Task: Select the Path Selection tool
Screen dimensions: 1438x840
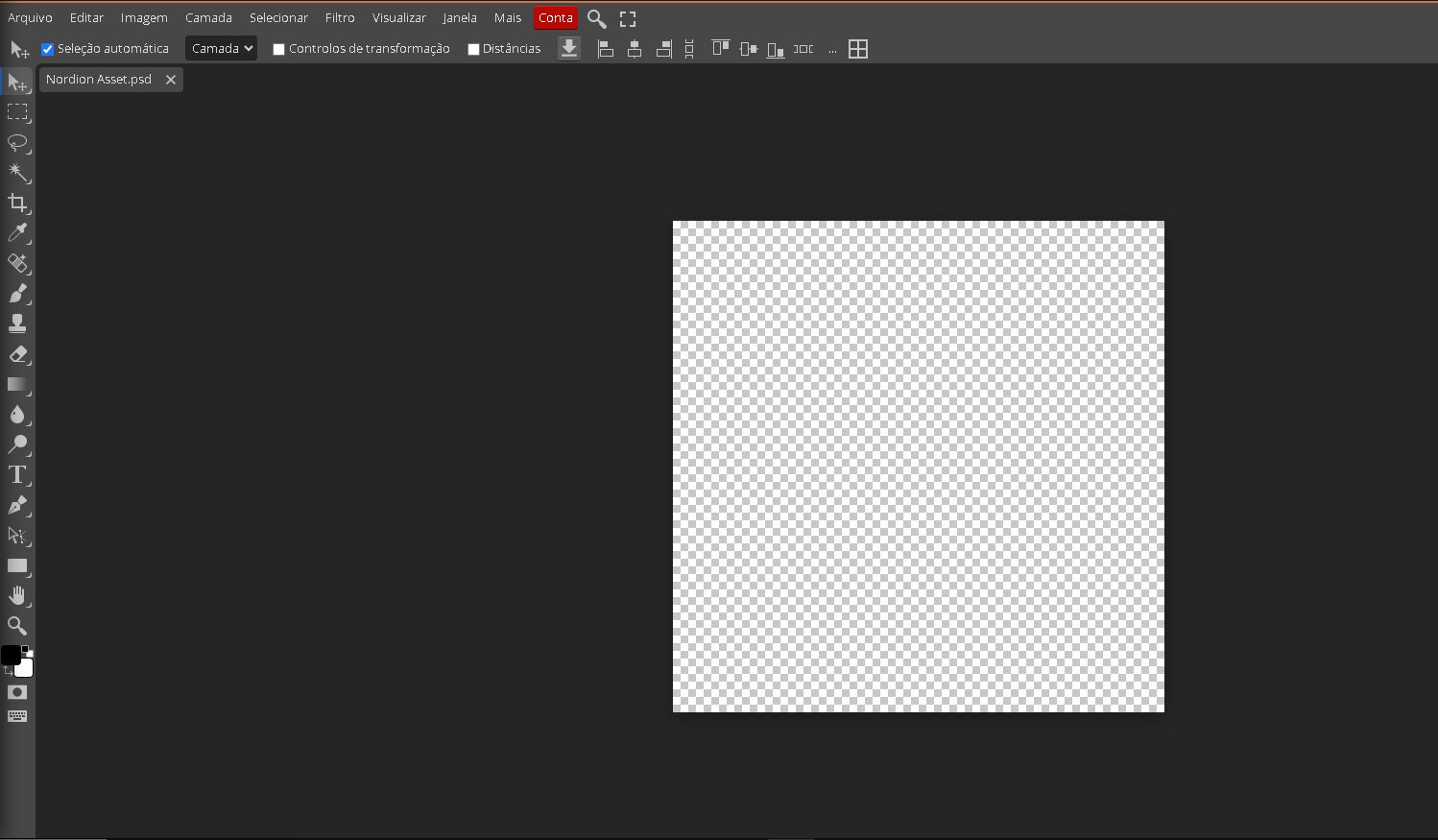Action: [17, 536]
